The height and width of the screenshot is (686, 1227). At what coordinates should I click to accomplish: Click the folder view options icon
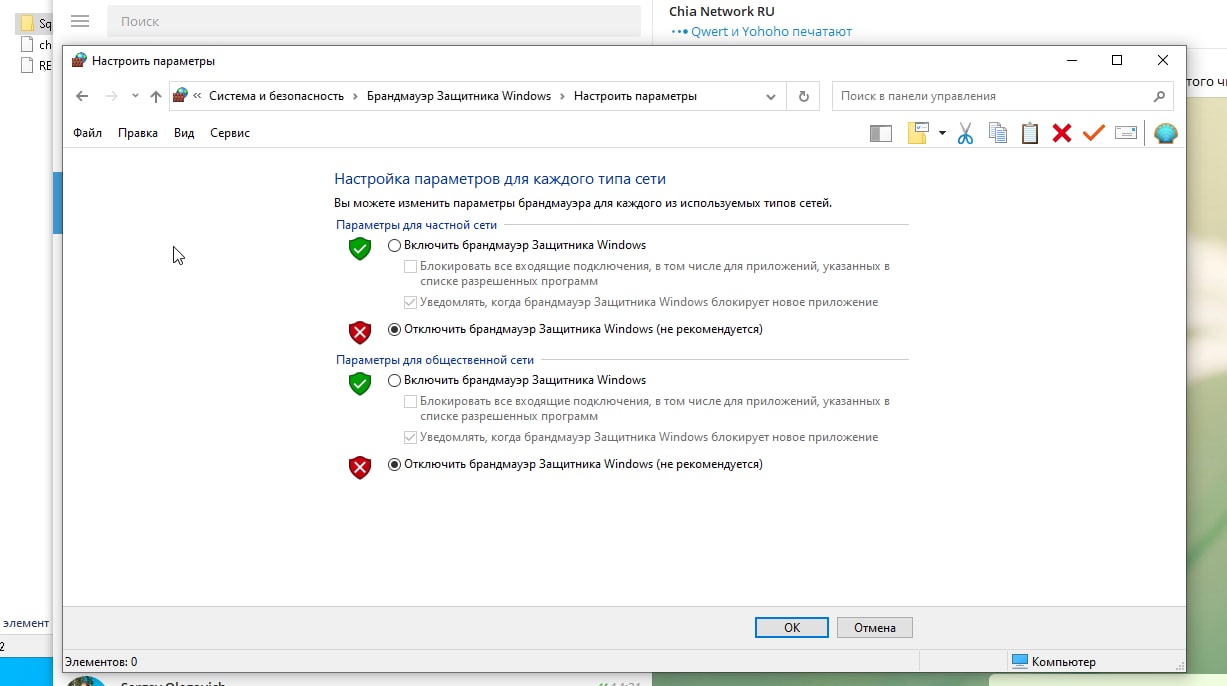click(918, 133)
